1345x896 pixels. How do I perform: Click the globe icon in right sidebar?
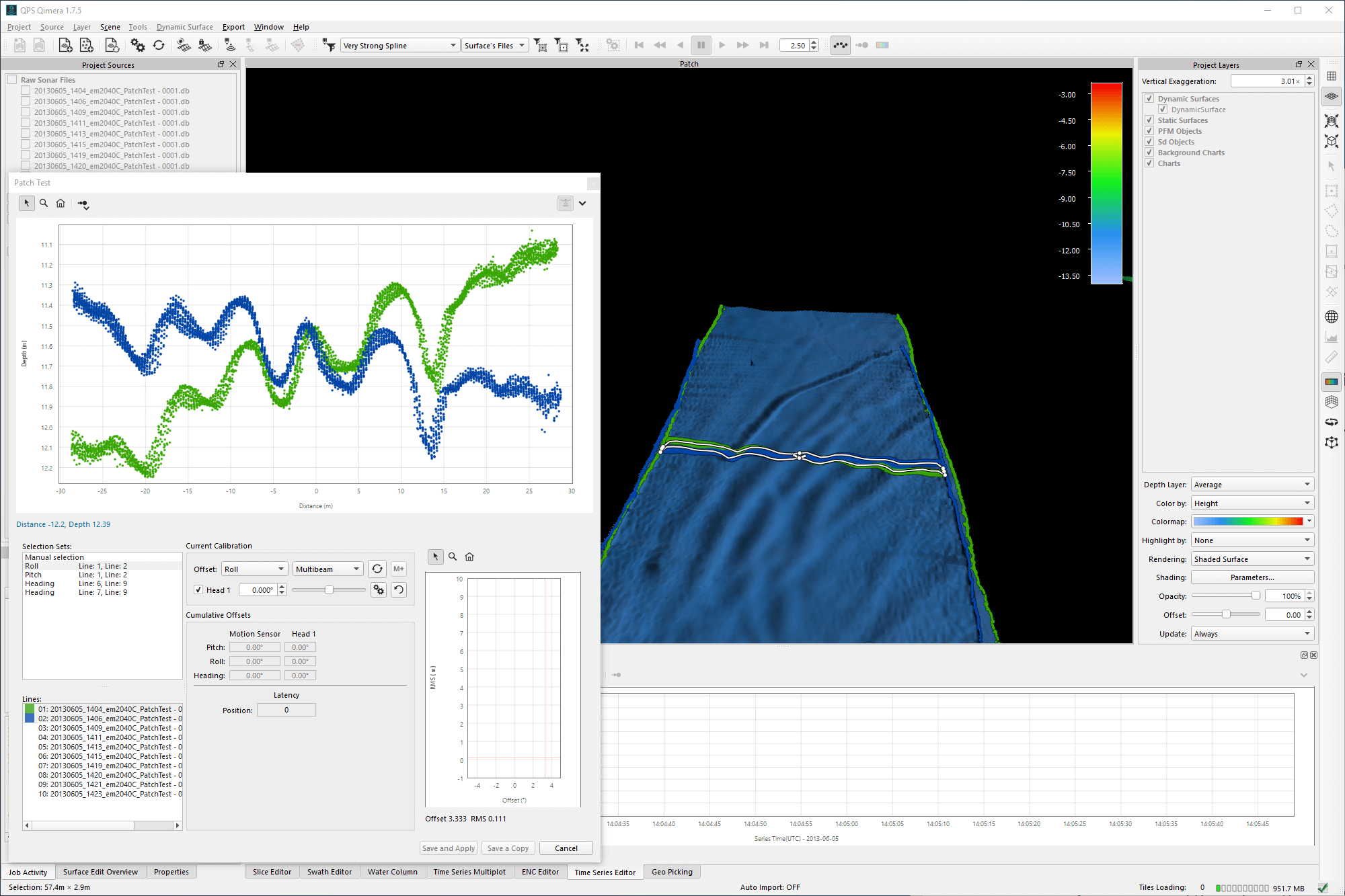1331,317
